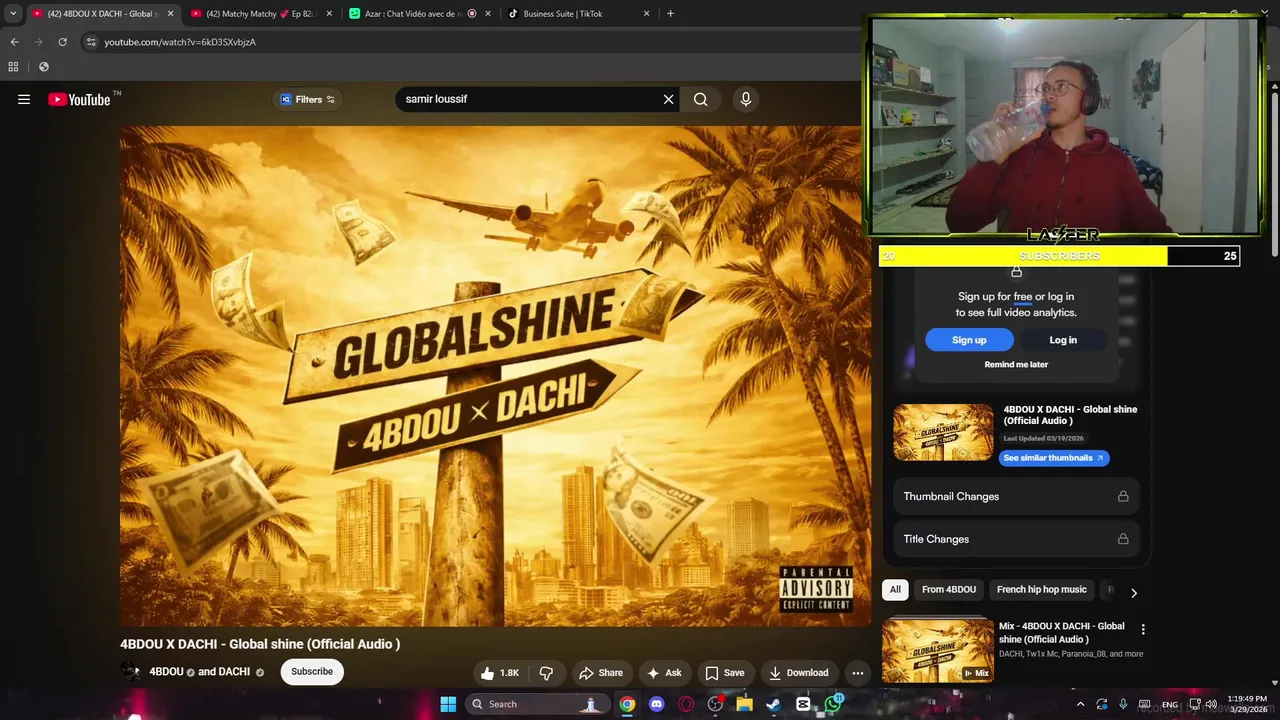
Task: Open Chrome from the taskbar
Action: click(627, 704)
